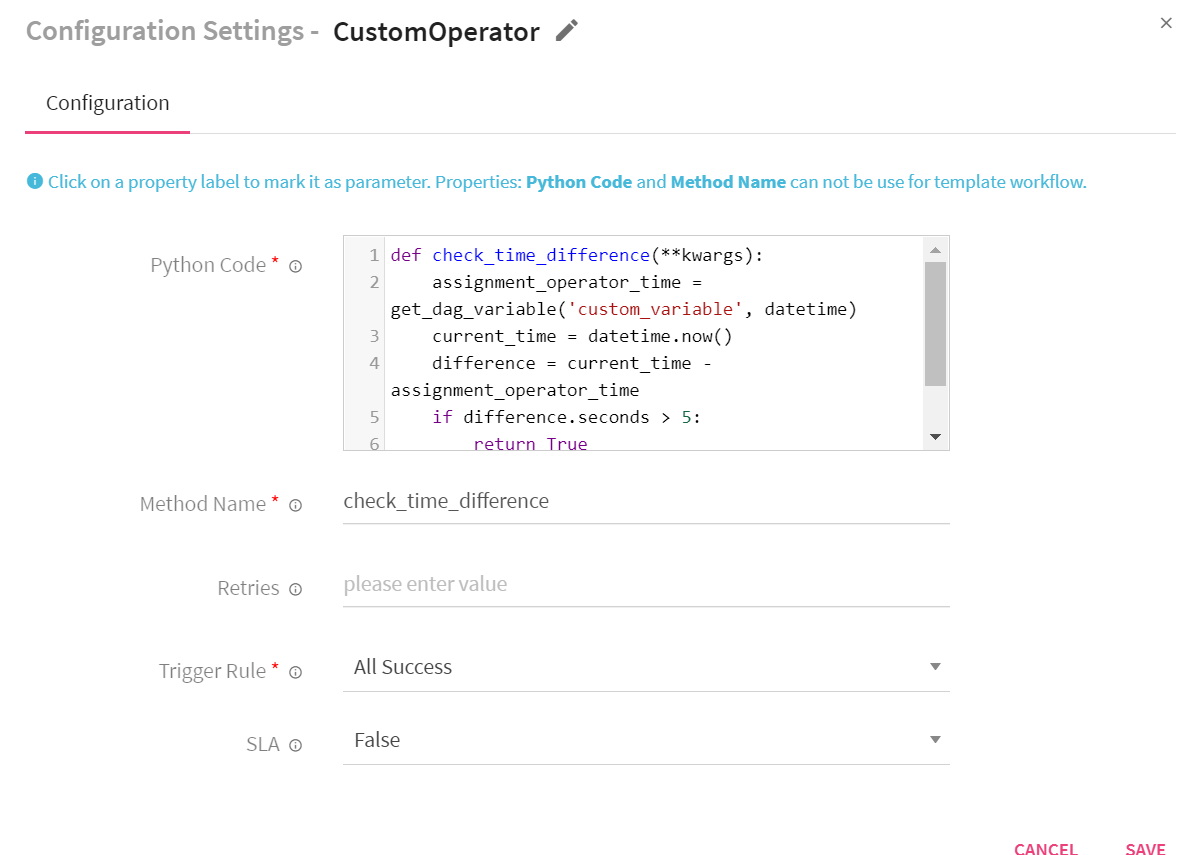The image size is (1185, 855).
Task: Click the Method Name label
Action: tap(203, 504)
